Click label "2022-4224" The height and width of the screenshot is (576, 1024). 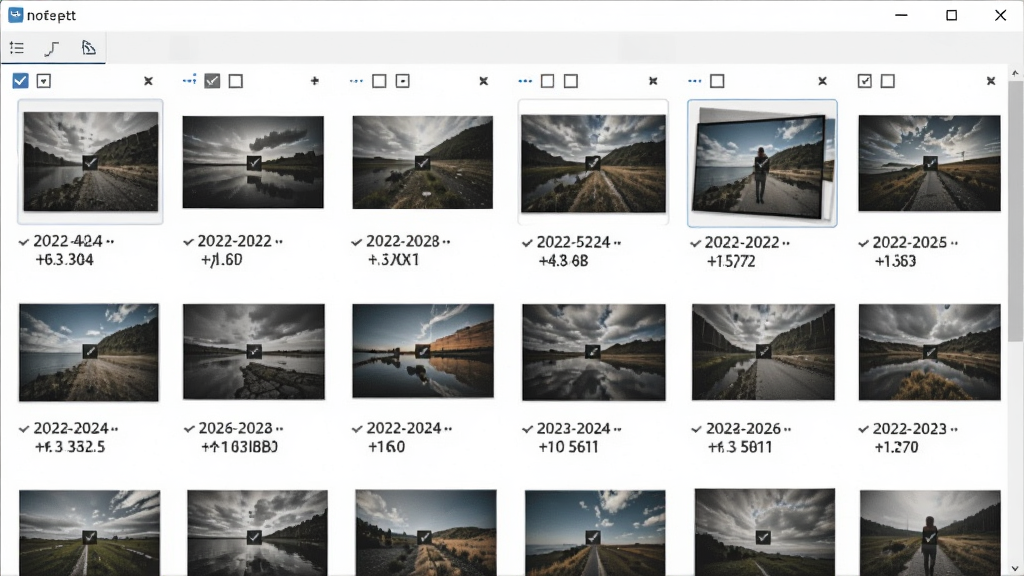coord(68,242)
